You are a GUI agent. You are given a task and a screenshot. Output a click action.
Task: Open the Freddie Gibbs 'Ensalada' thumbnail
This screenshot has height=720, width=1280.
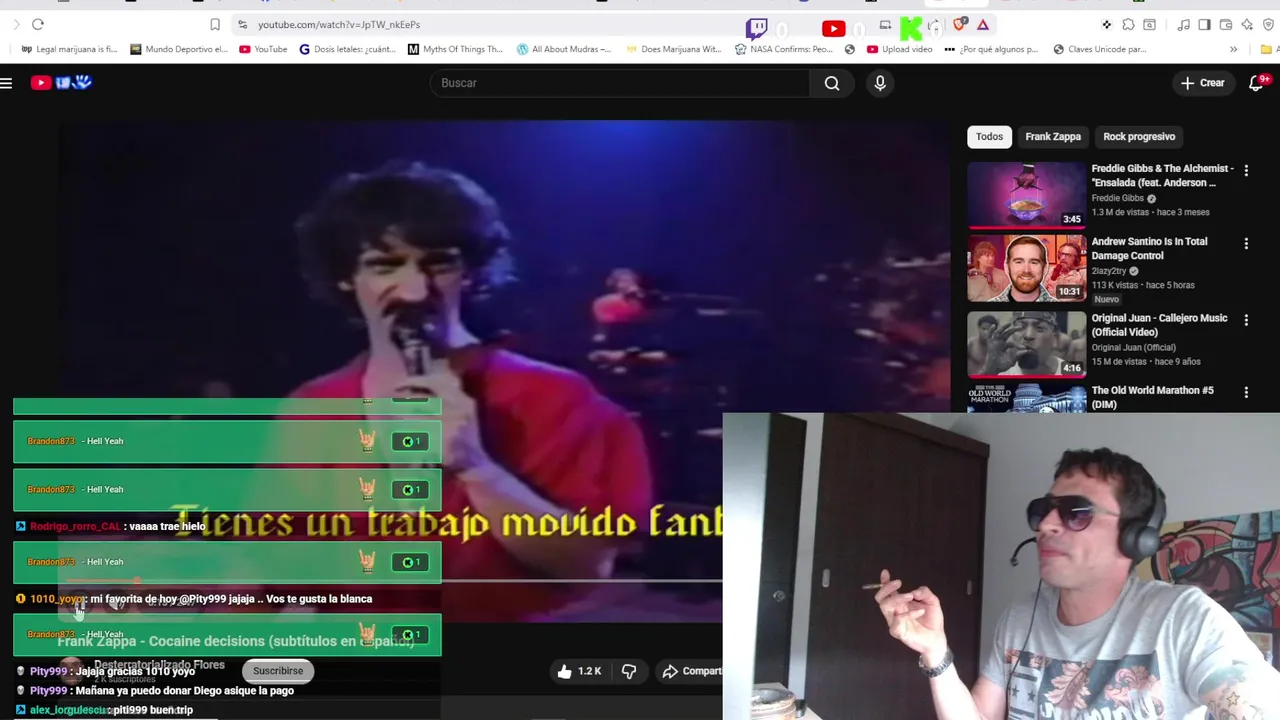pyautogui.click(x=1026, y=195)
